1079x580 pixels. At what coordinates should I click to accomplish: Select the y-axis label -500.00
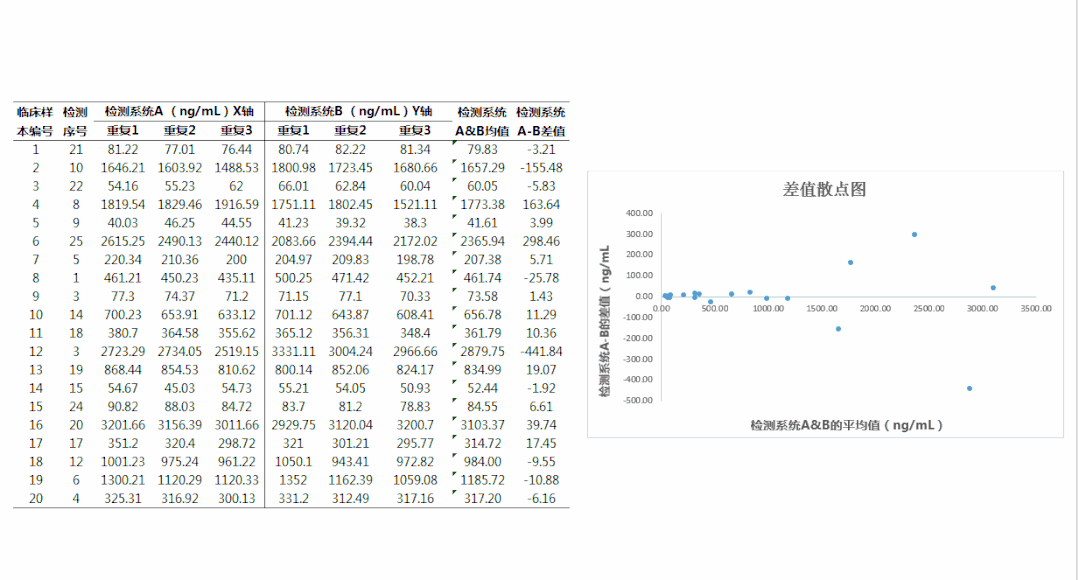tap(636, 401)
